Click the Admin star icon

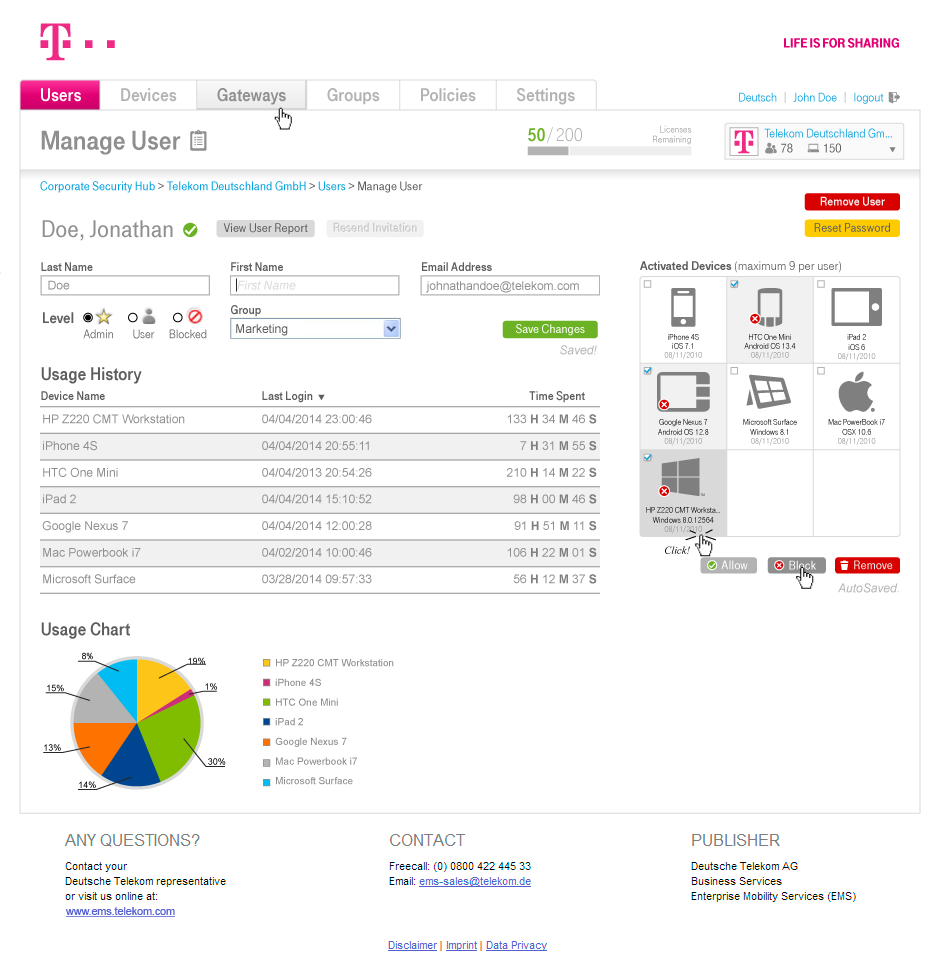pos(104,317)
